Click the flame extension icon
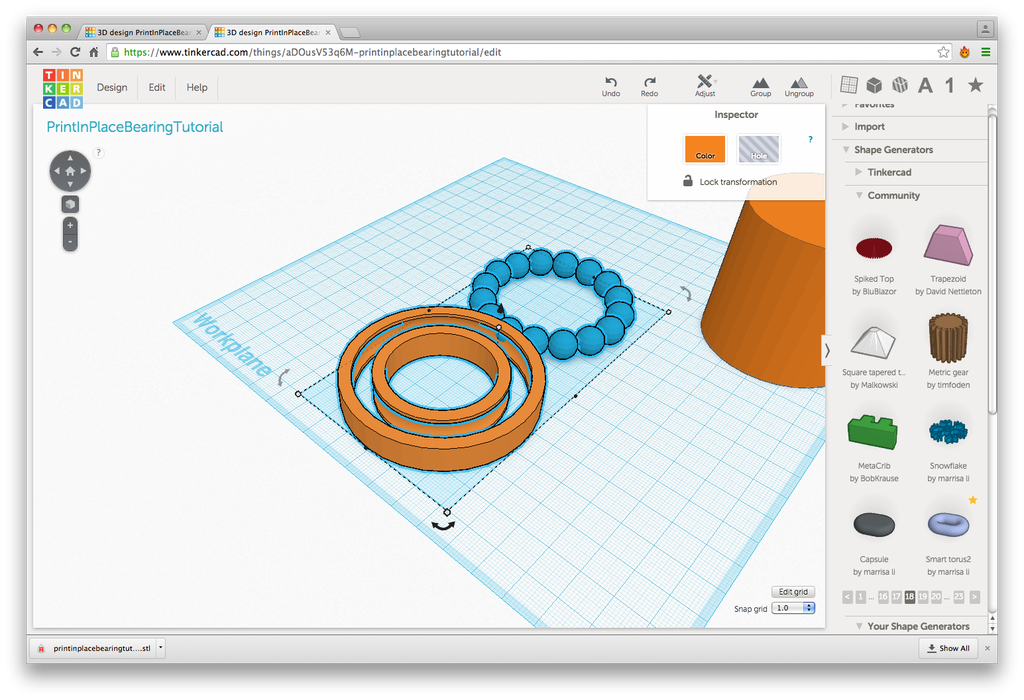This screenshot has width=1024, height=700. 965,52
